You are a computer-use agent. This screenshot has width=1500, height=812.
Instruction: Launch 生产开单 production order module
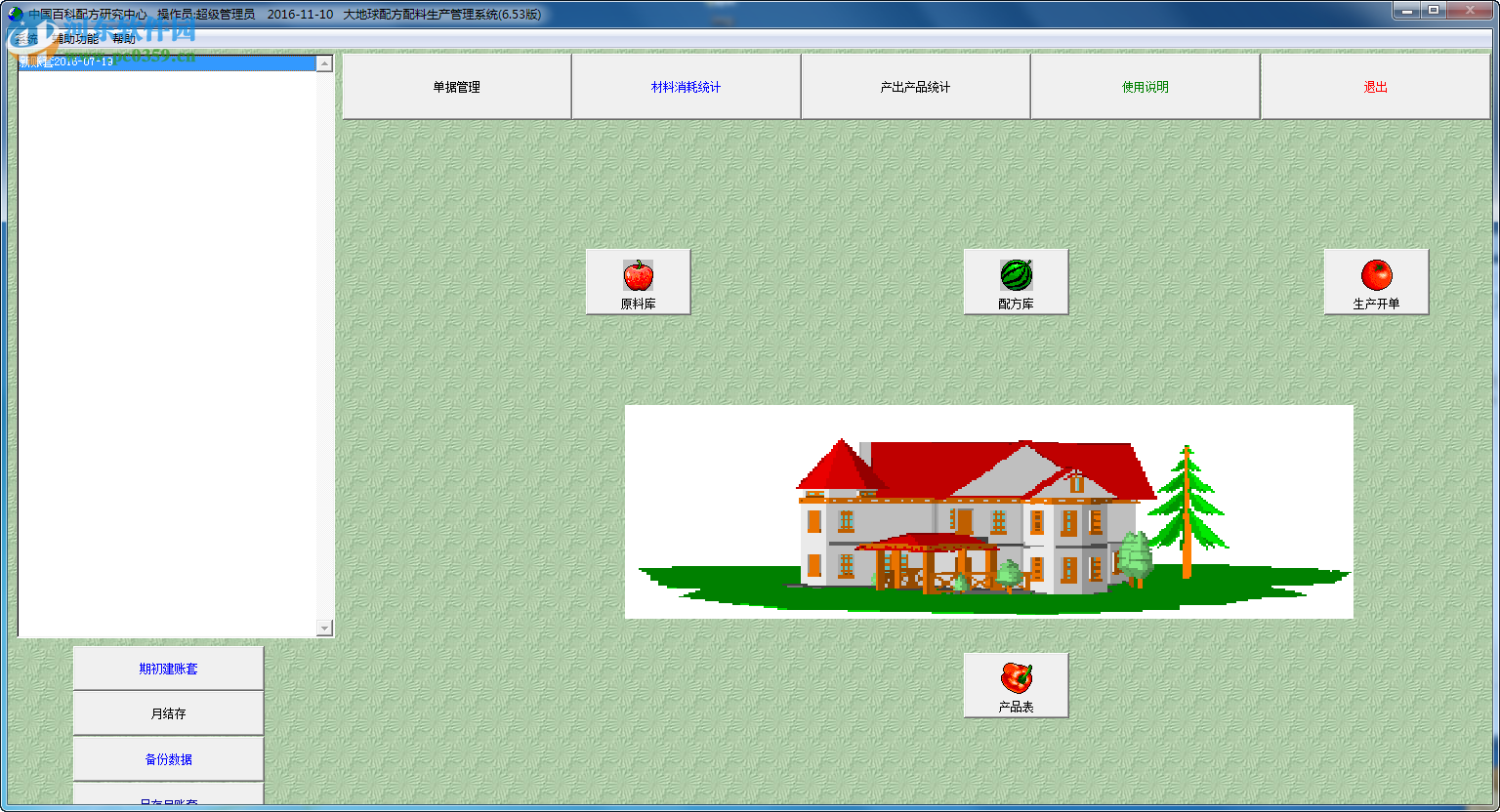(1376, 281)
